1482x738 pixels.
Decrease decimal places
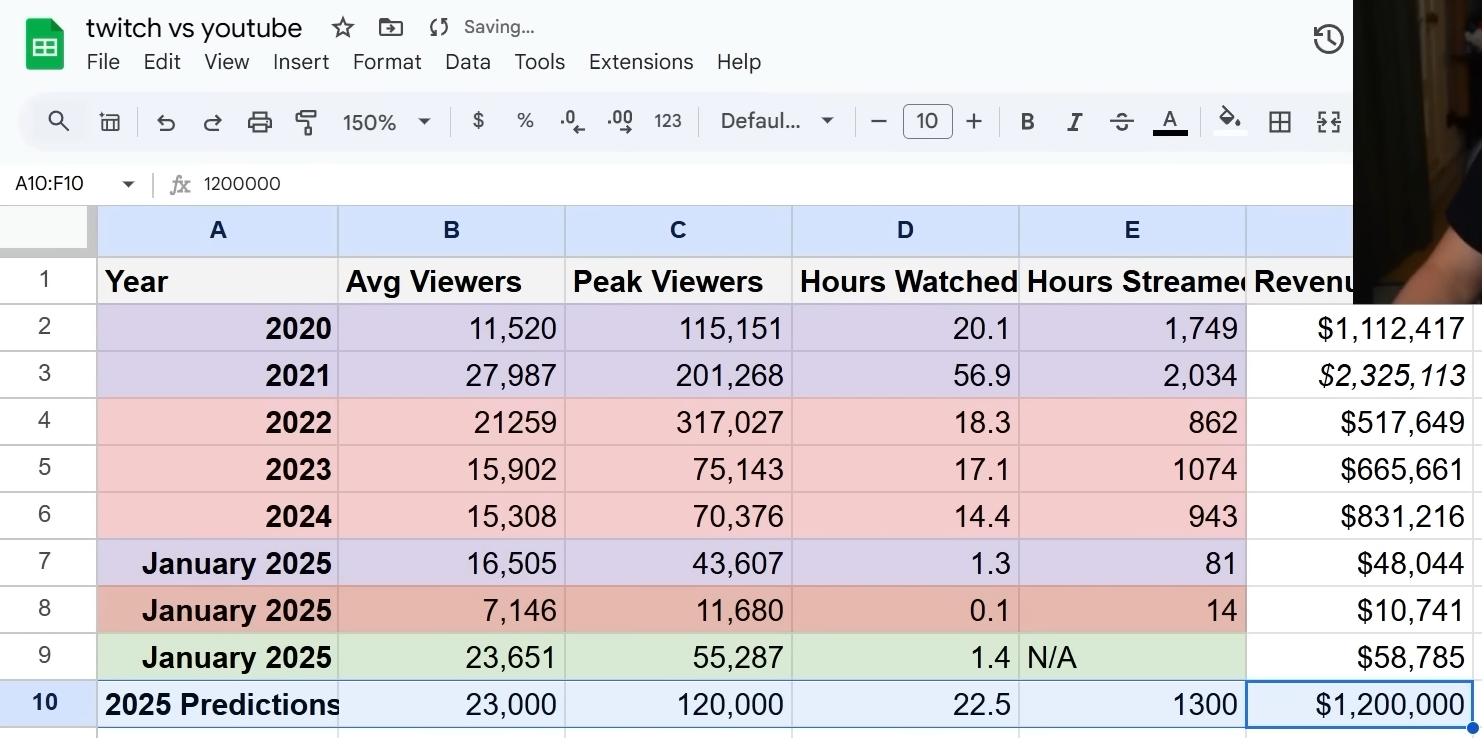(572, 122)
